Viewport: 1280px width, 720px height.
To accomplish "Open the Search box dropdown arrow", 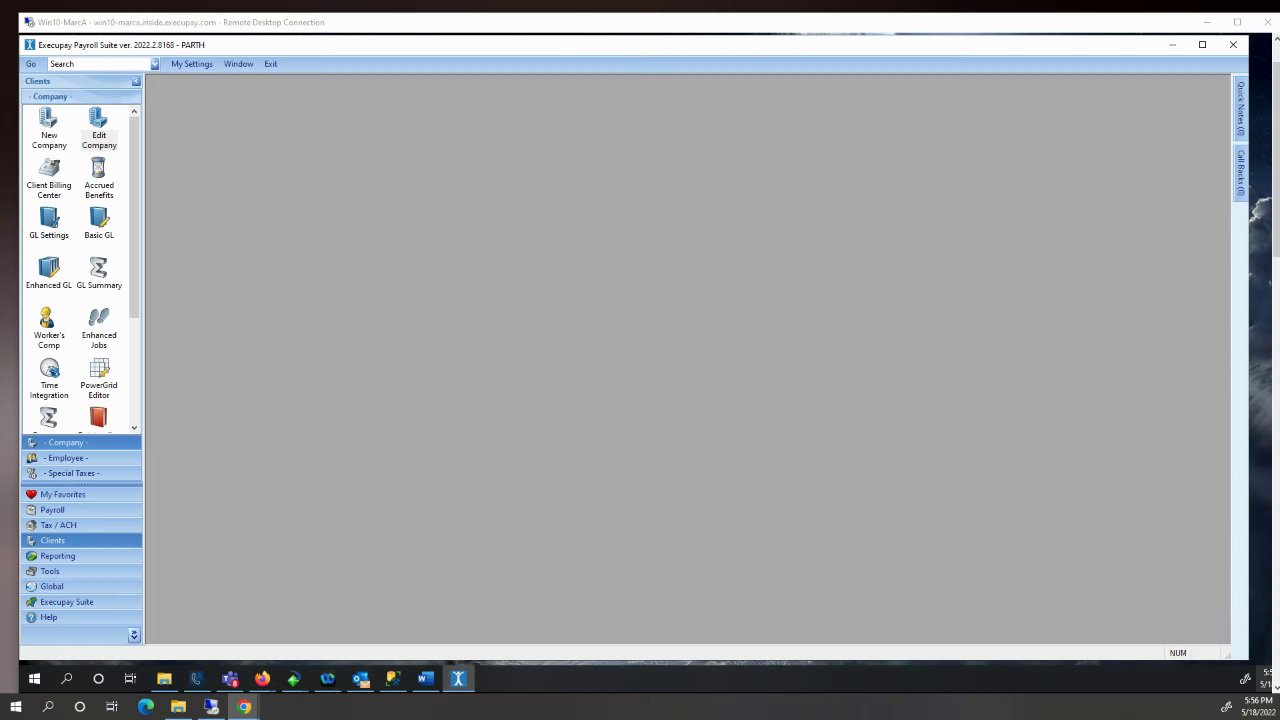I will 154,64.
